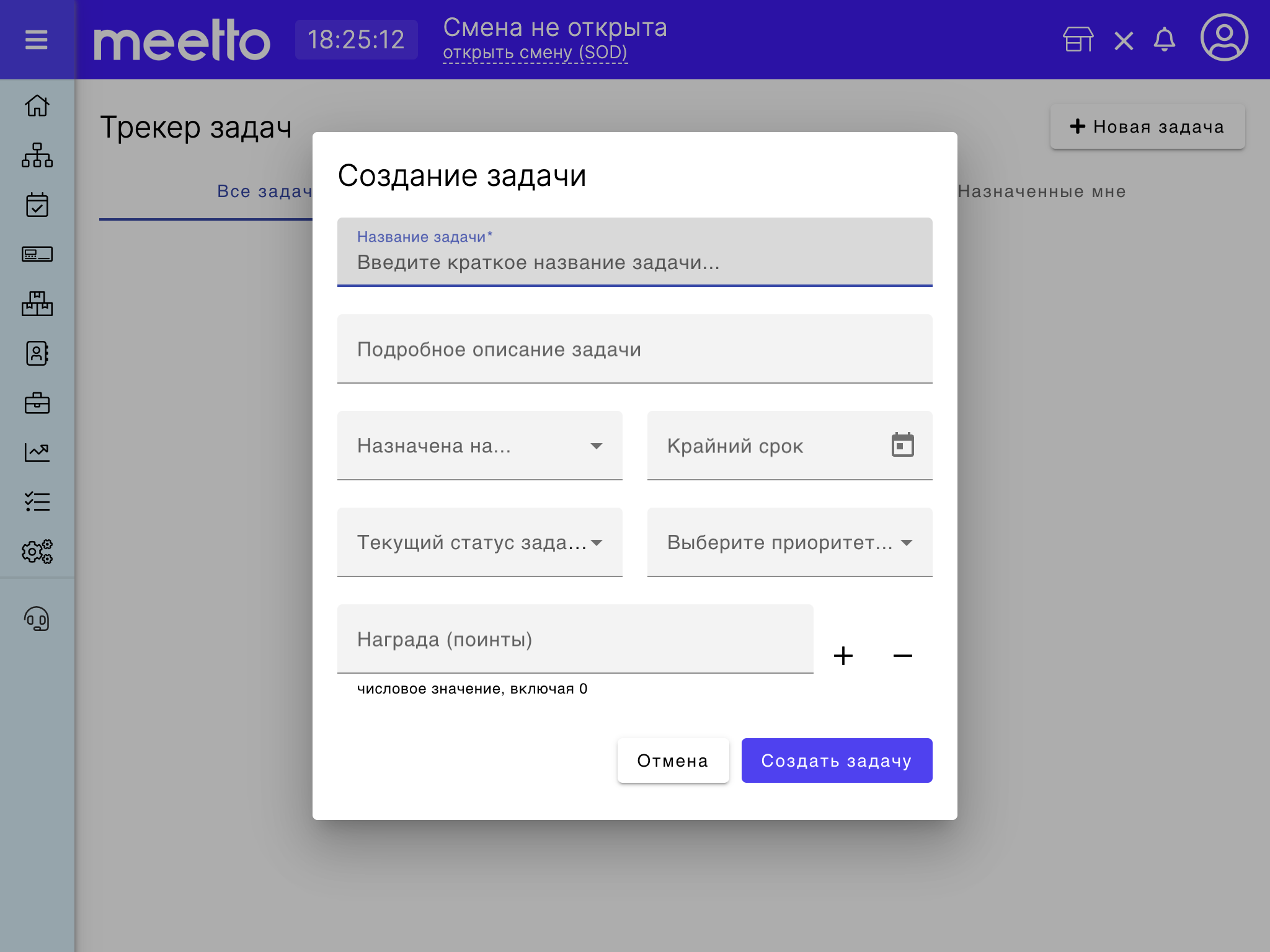
Task: Open the schedule calendar icon in sidebar
Action: click(x=37, y=206)
